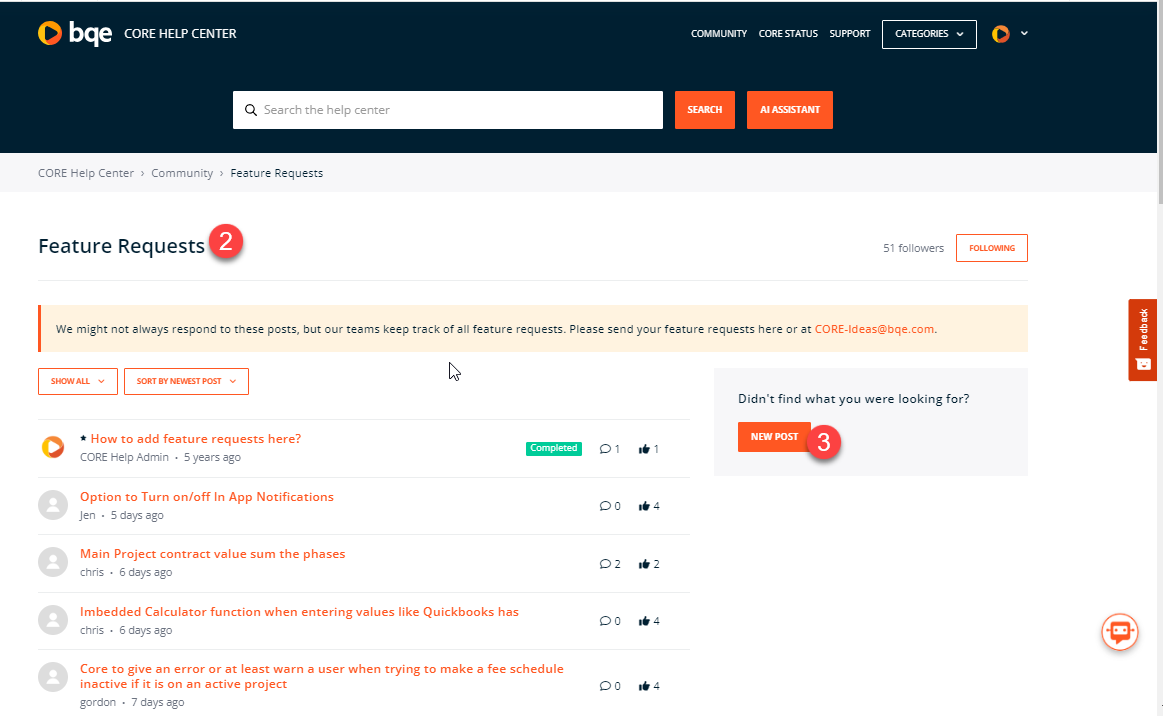Toggle the Following button

pos(992,248)
